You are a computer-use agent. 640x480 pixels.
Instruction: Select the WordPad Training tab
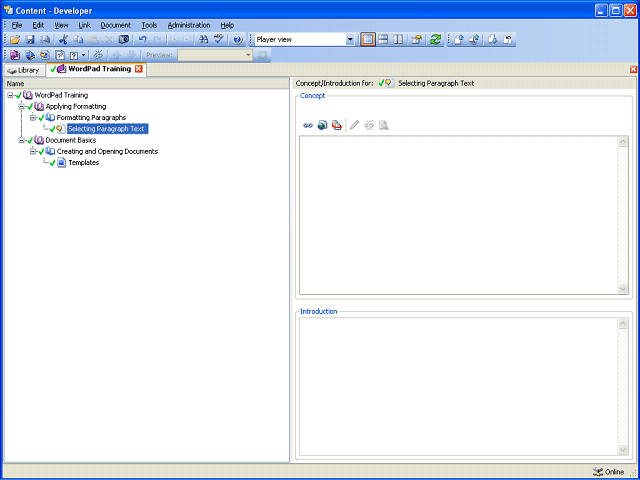pos(96,69)
